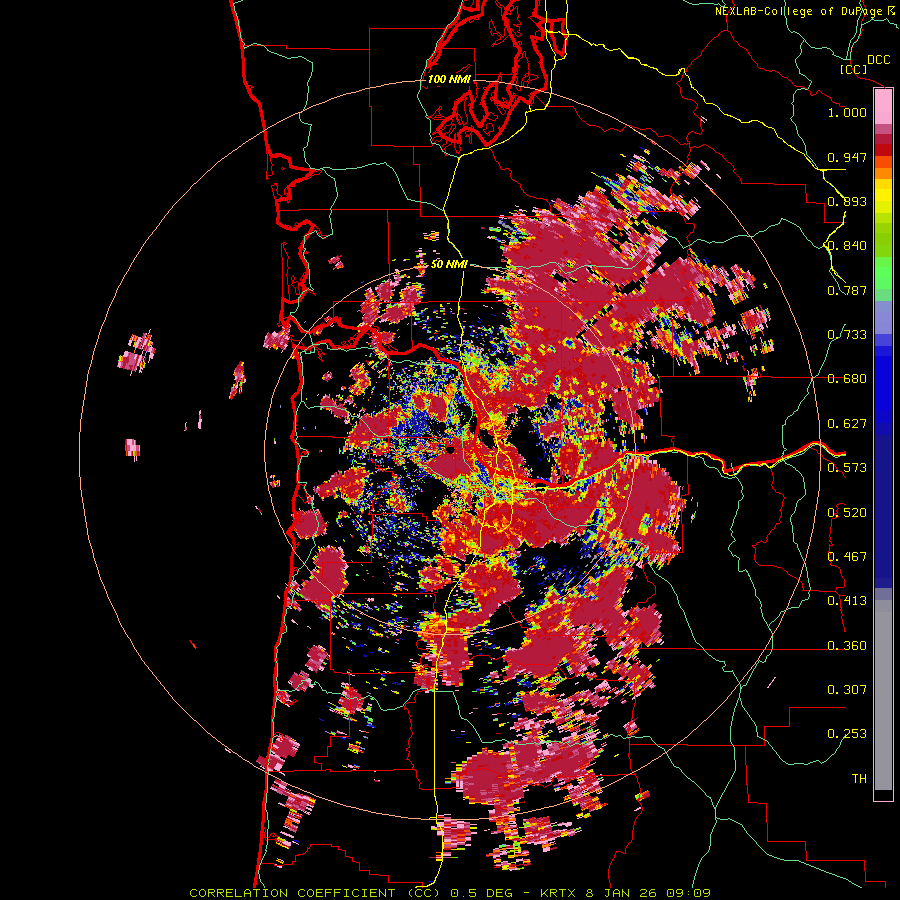Click the [CC] legend heading

(x=853, y=69)
